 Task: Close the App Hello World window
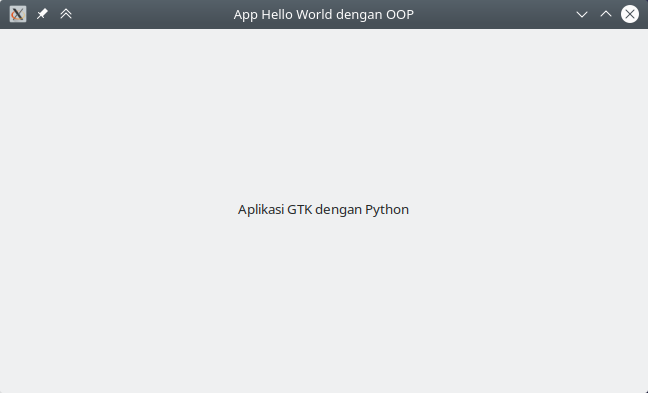630,14
